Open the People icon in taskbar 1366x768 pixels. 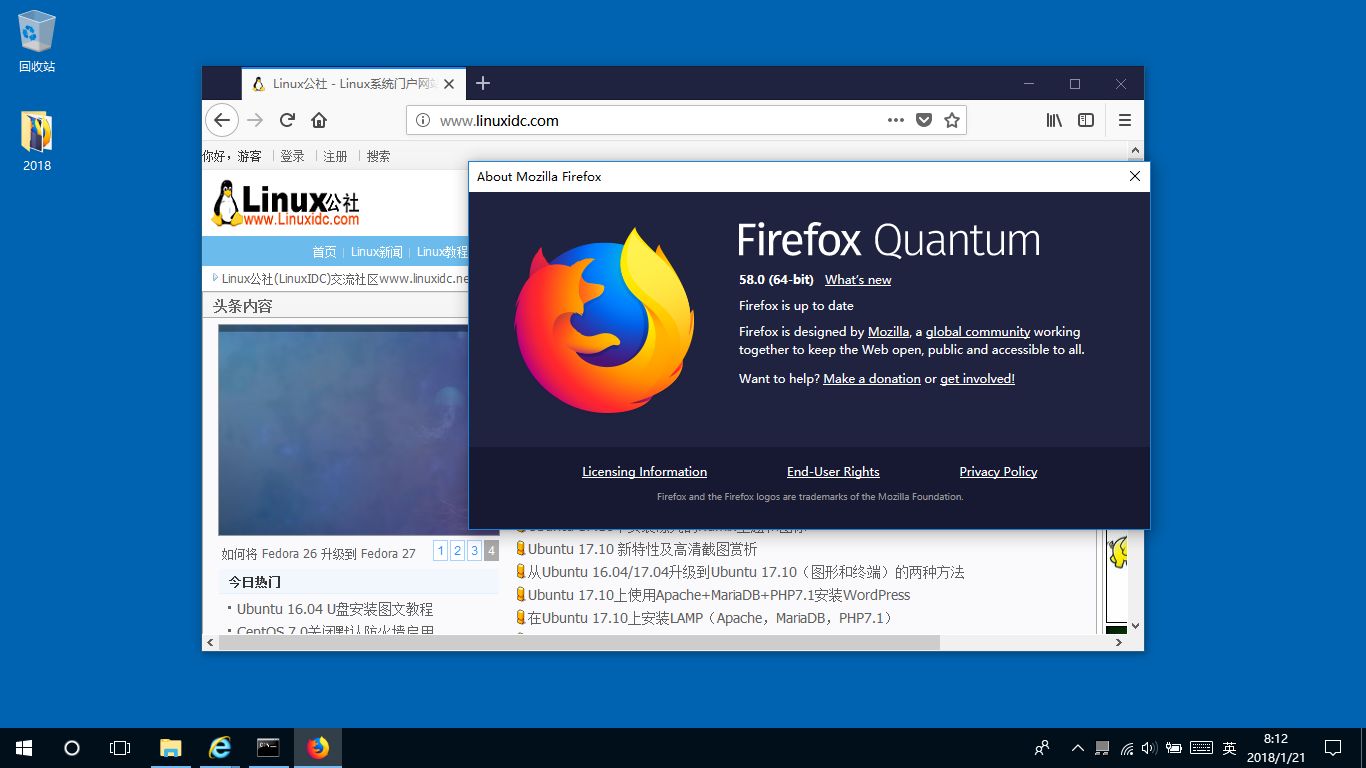[1042, 747]
